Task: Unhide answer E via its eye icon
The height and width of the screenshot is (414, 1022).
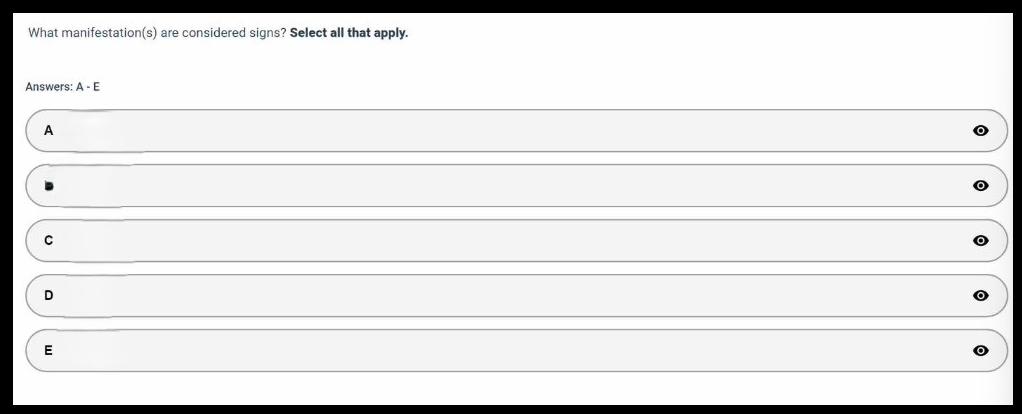Action: (980, 351)
